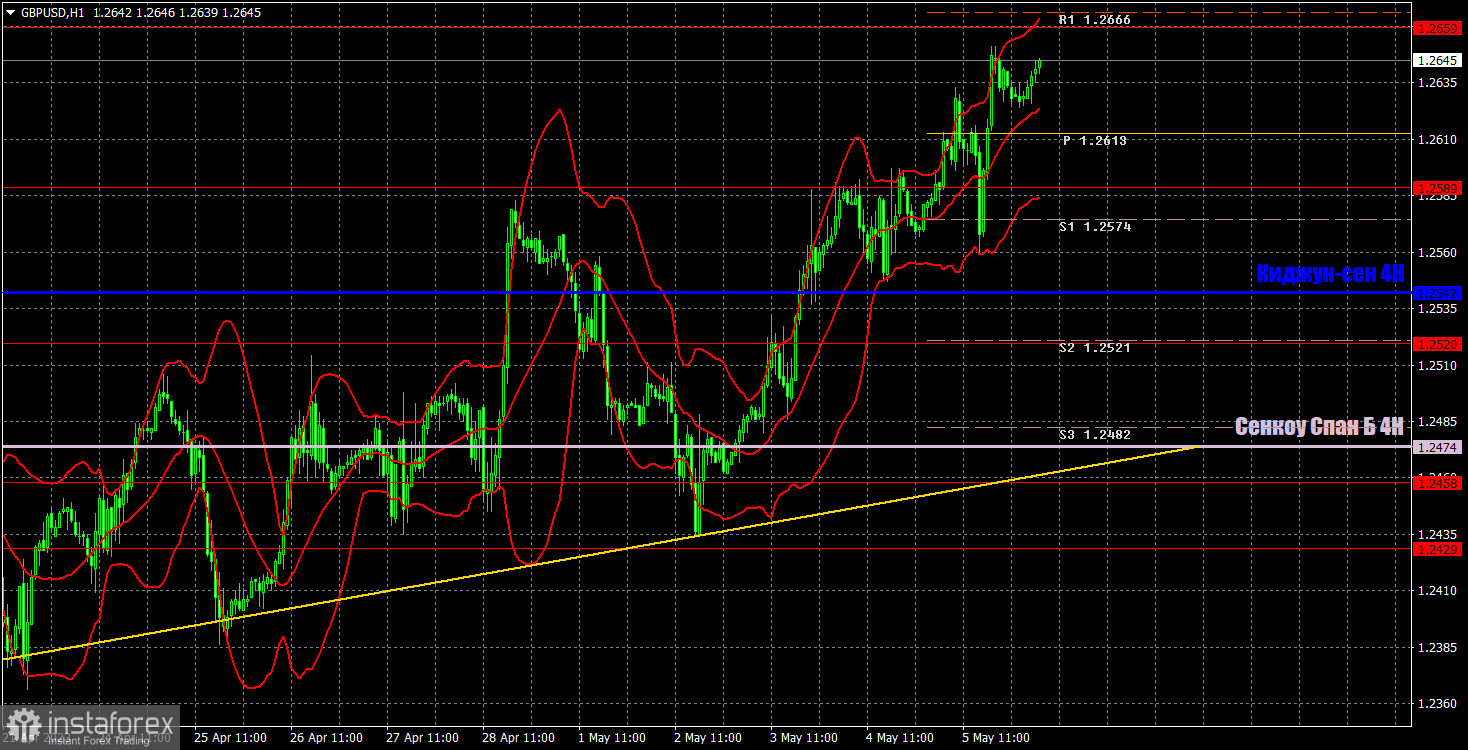Click the 1.2410 price scale value
This screenshot has height=750, width=1468.
[1436, 591]
